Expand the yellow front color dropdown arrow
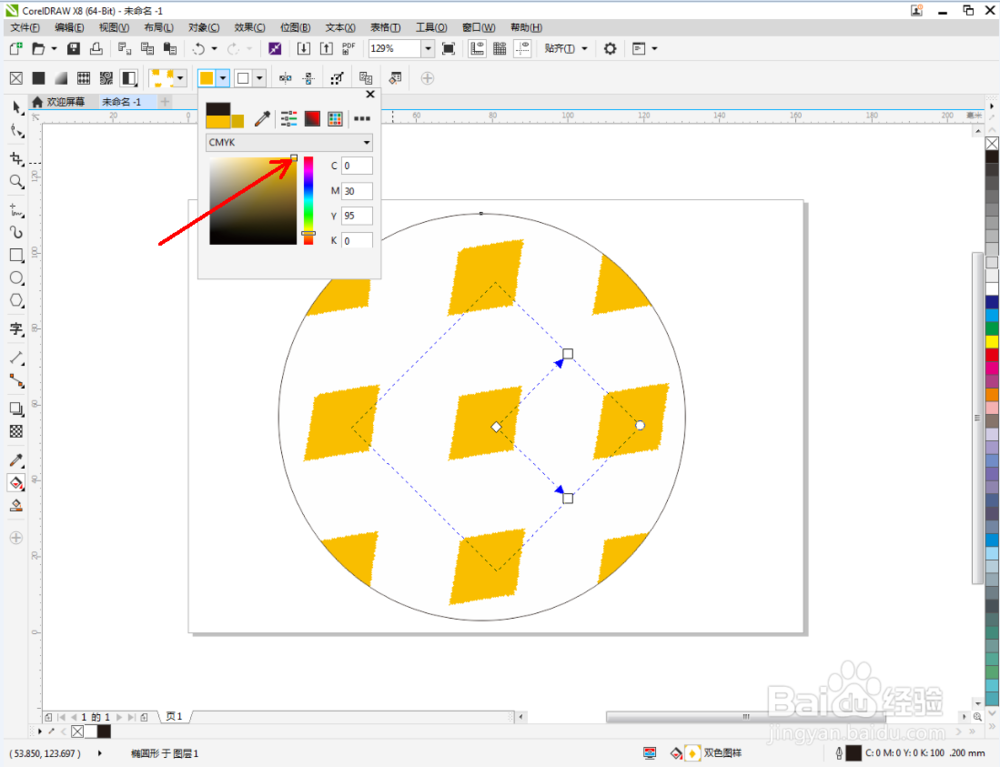This screenshot has width=1000, height=767. click(223, 78)
